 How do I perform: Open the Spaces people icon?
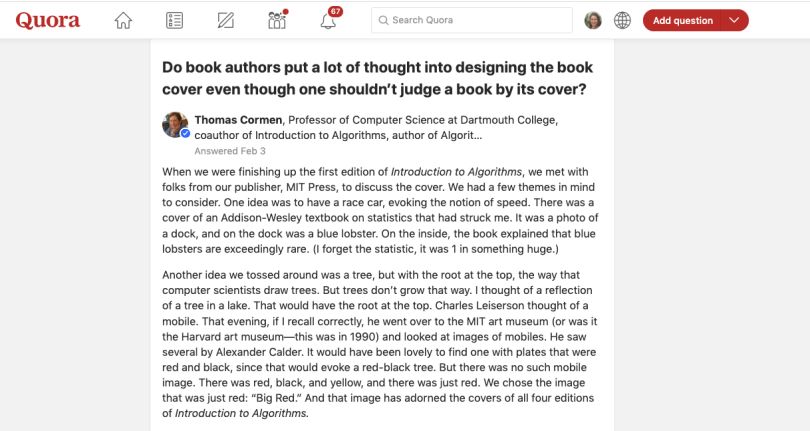(277, 21)
